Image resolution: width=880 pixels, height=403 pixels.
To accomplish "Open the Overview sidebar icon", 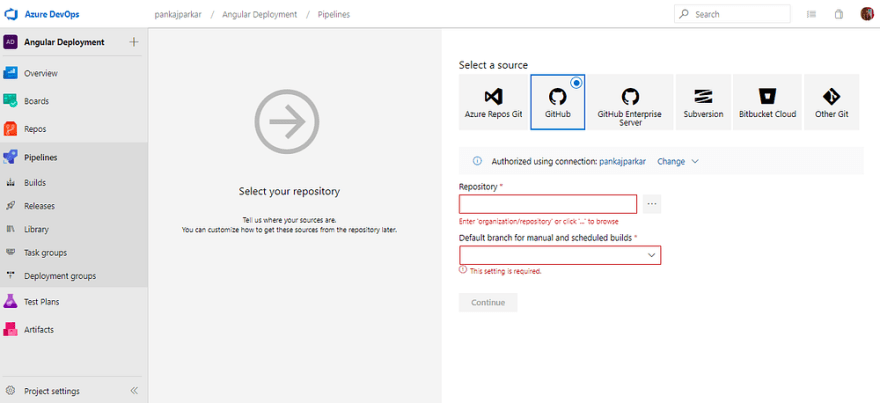I will [x=10, y=73].
